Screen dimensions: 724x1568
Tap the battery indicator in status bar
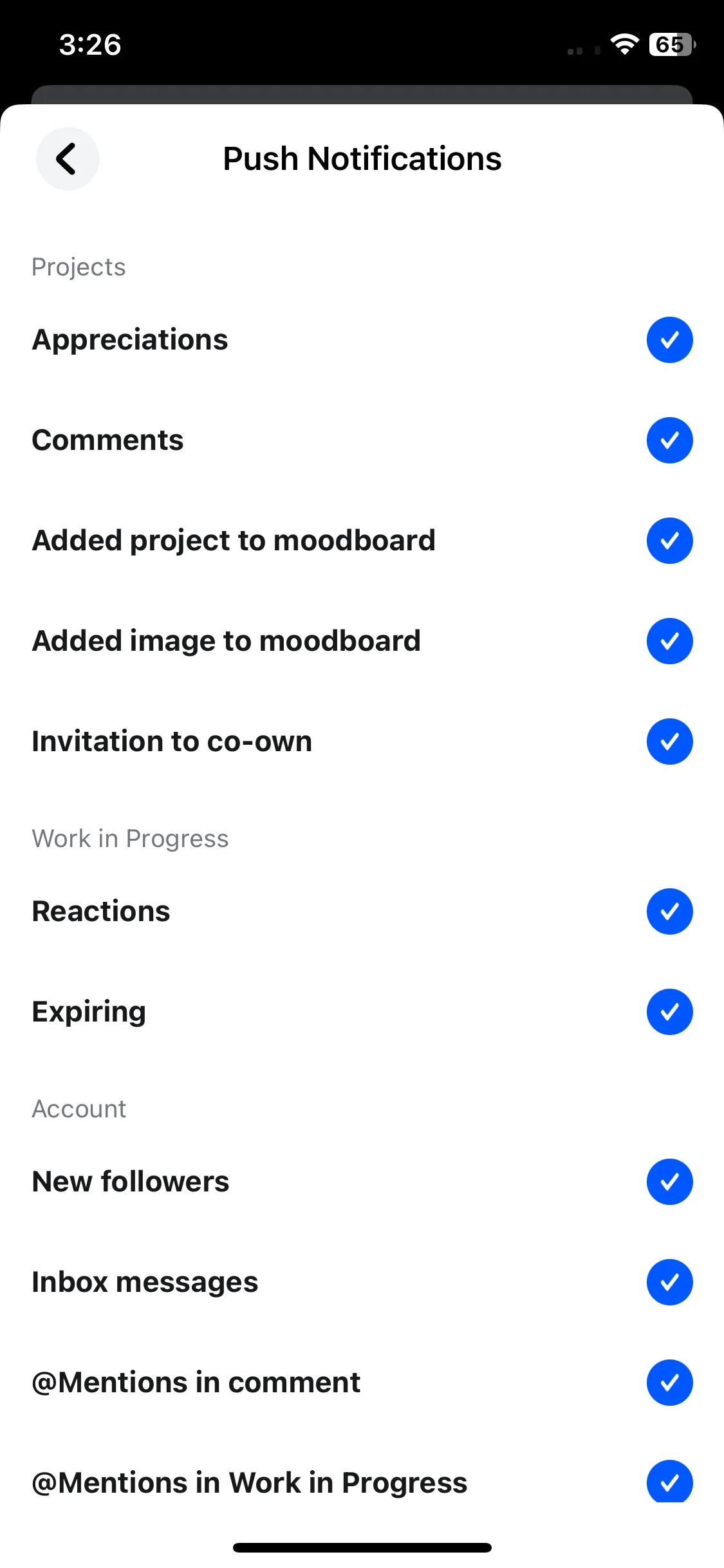pos(672,44)
